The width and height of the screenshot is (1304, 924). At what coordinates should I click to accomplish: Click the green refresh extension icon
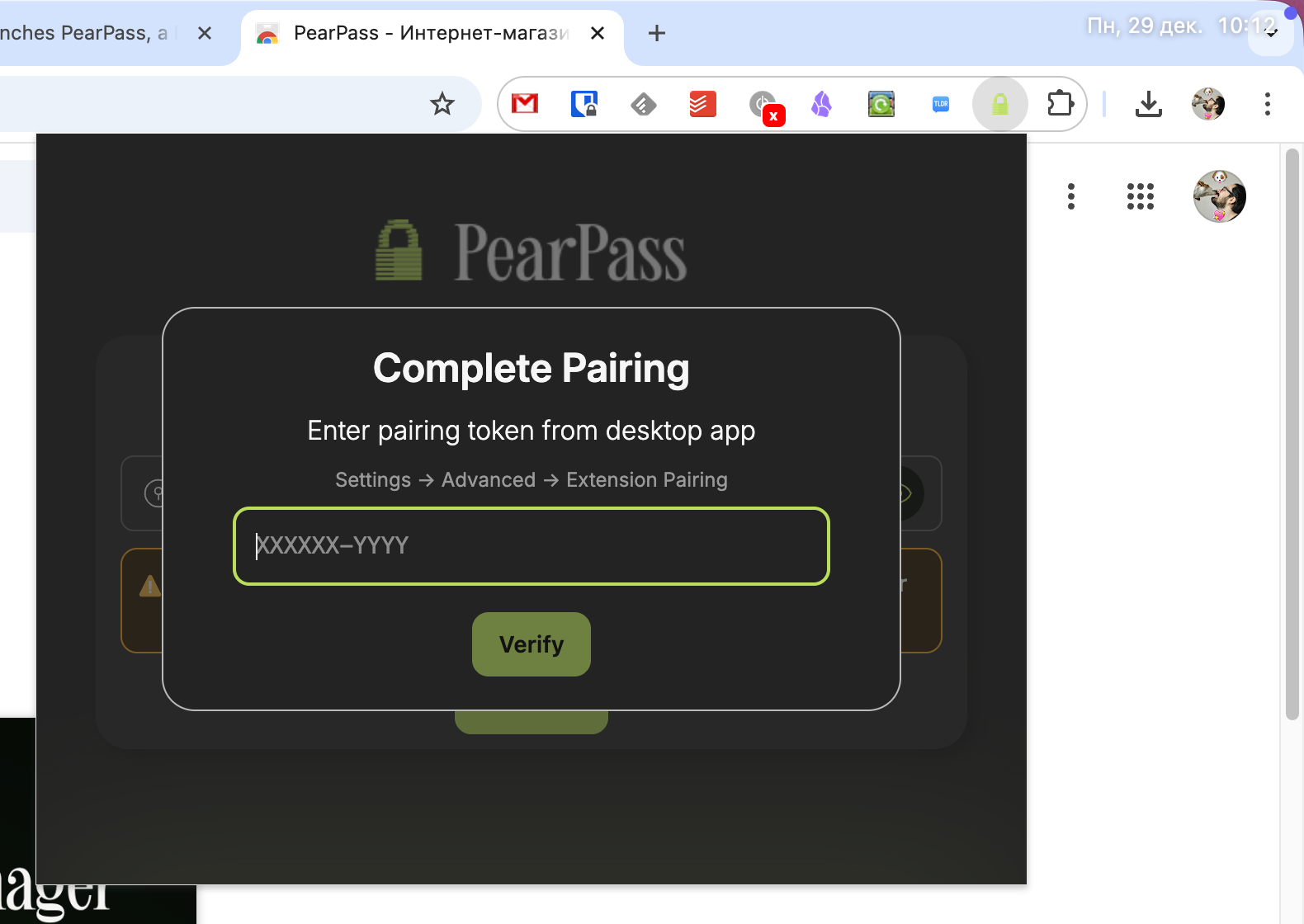click(x=881, y=104)
